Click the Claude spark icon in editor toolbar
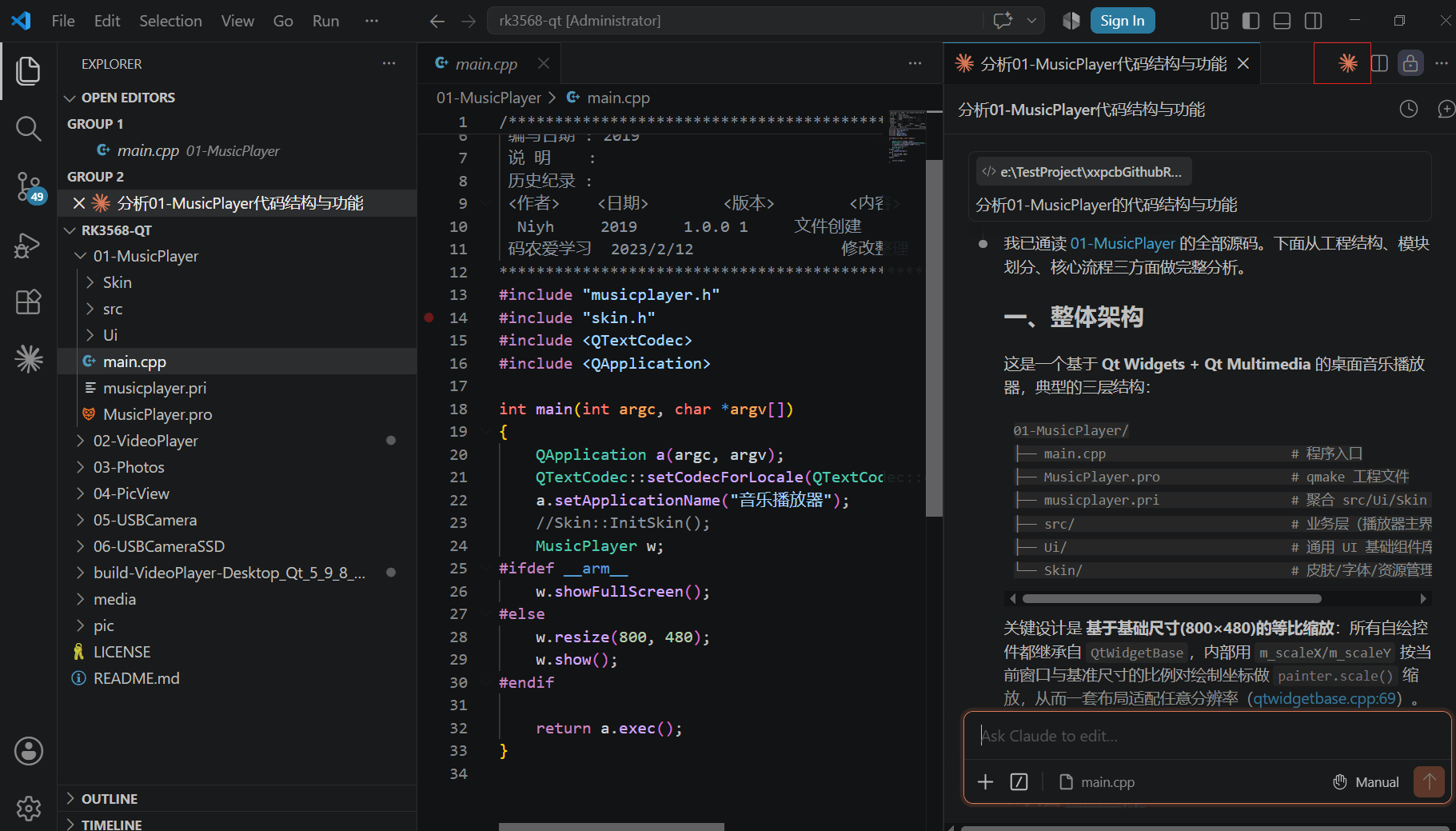 [1348, 63]
